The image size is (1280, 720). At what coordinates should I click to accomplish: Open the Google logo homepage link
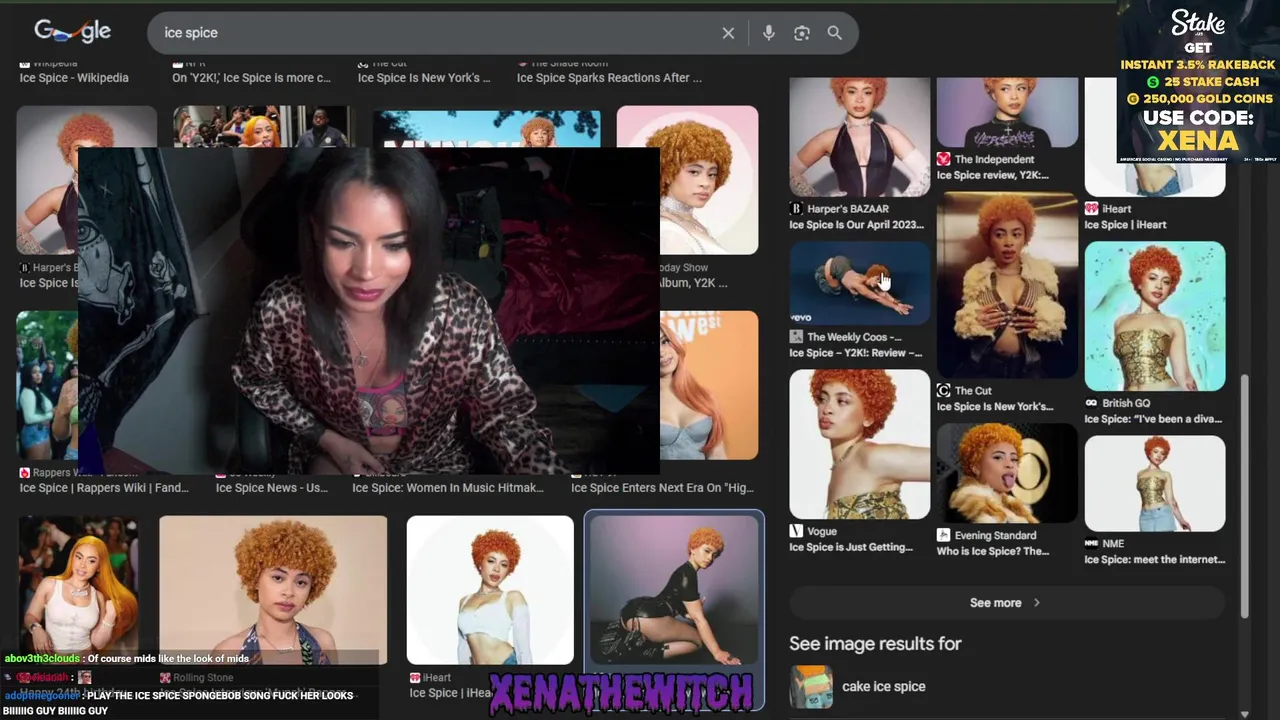pos(72,32)
